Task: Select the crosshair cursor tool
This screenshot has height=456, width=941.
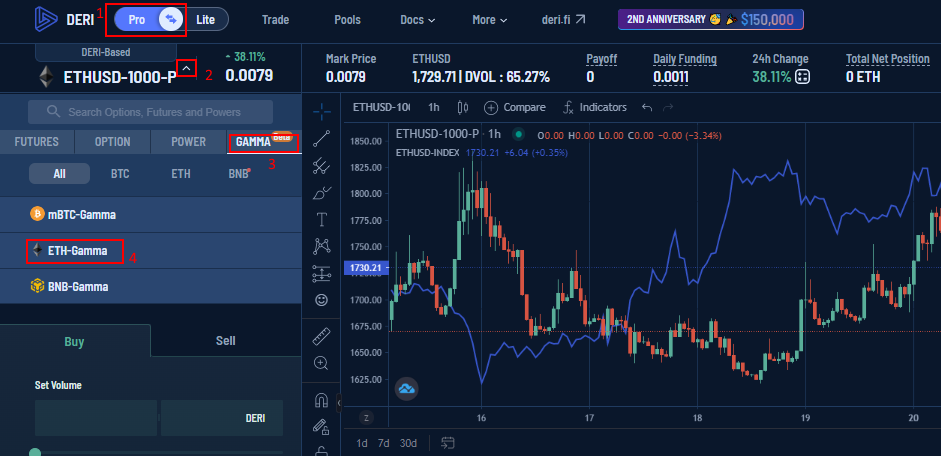Action: (322, 111)
